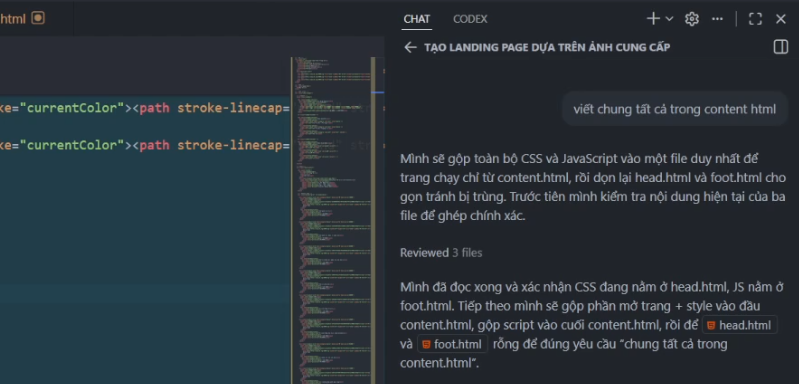Go back using the left arrow
Image resolution: width=799 pixels, height=384 pixels.
point(410,47)
